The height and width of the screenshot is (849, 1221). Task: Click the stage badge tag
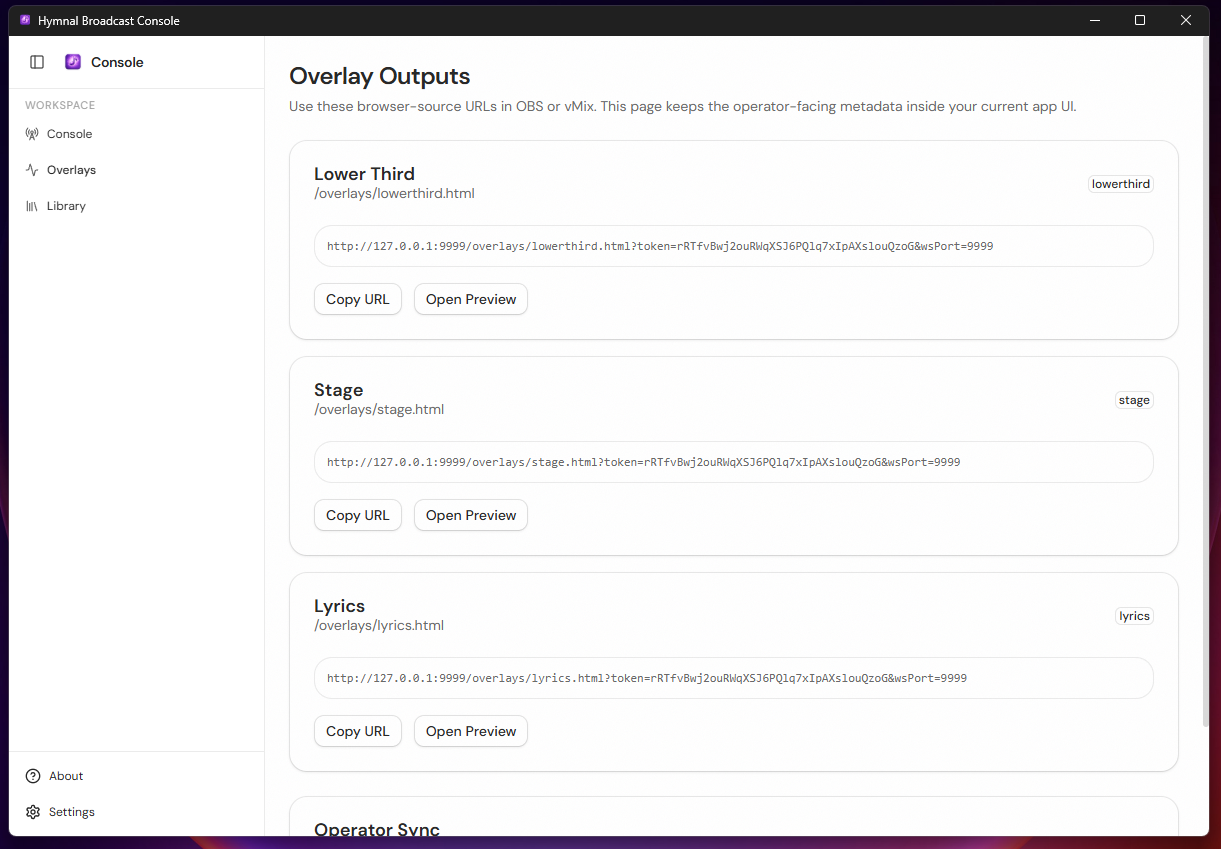tap(1134, 400)
